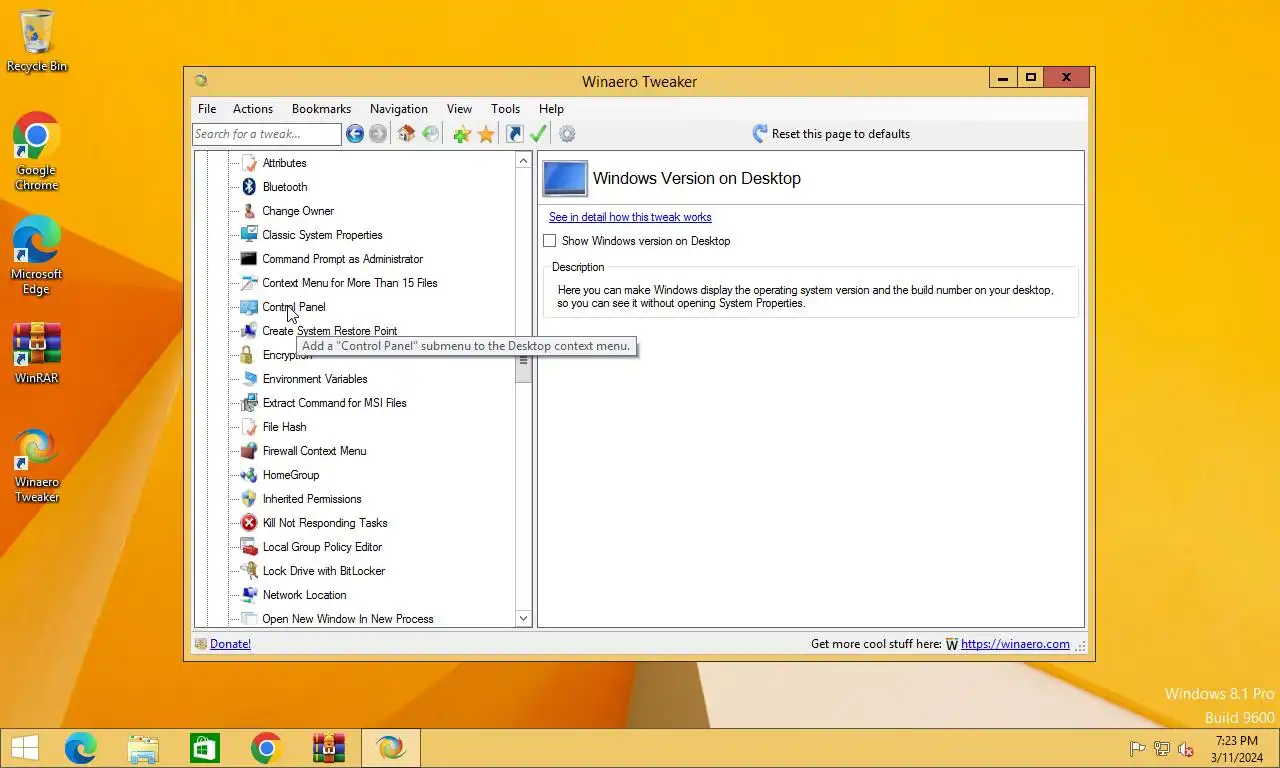Click the Command Prompt as Administrator icon

[249, 259]
